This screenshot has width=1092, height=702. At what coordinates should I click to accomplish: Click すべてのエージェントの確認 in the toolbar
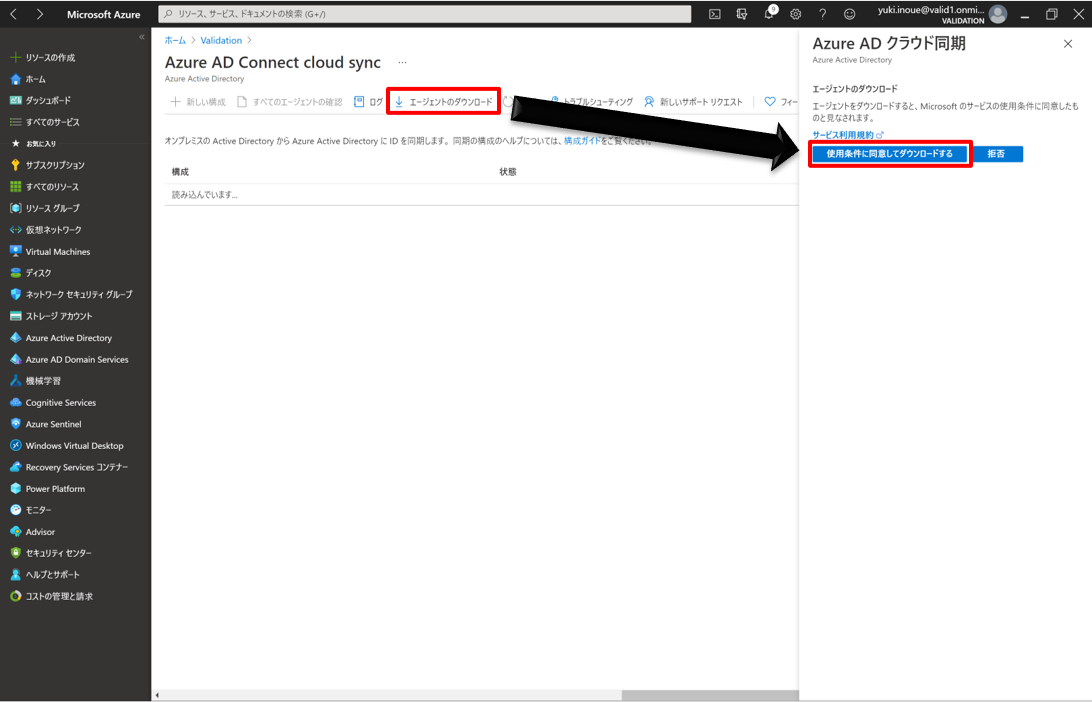(x=290, y=102)
